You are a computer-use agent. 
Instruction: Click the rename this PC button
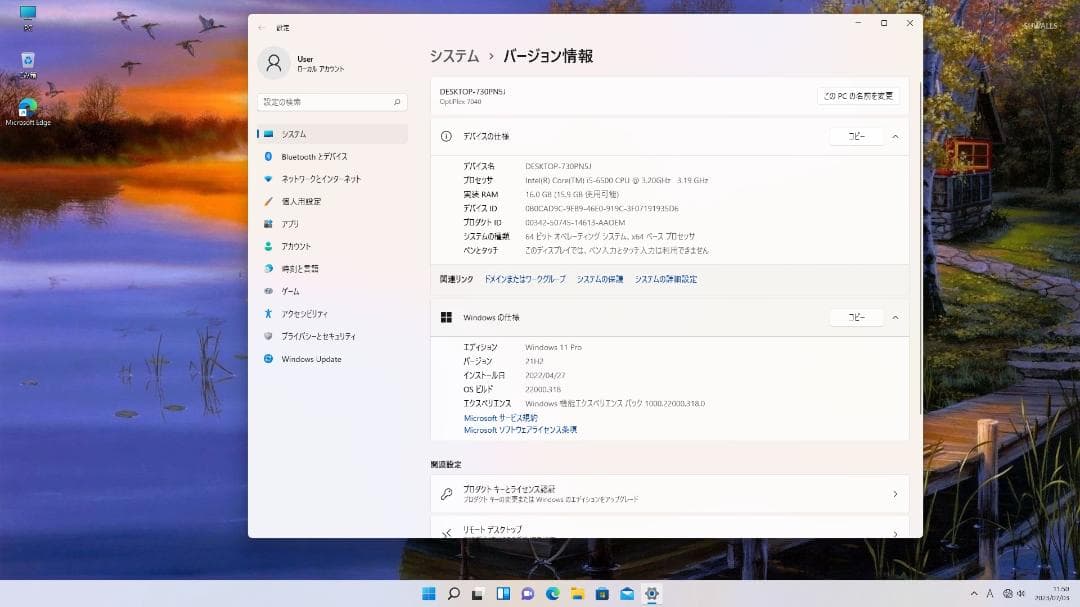click(858, 96)
